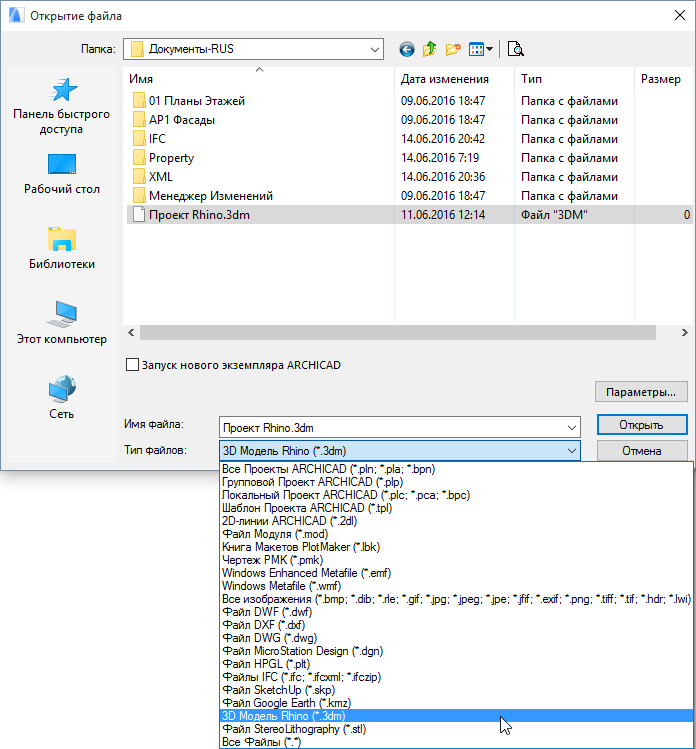This screenshot has width=696, height=749.
Task: Choose Файл SketchUp (*.skp)
Action: point(456,690)
